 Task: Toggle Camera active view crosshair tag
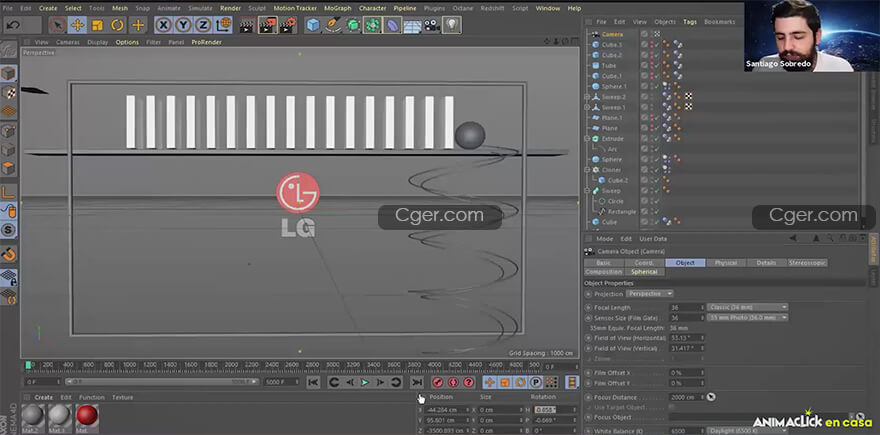[657, 35]
